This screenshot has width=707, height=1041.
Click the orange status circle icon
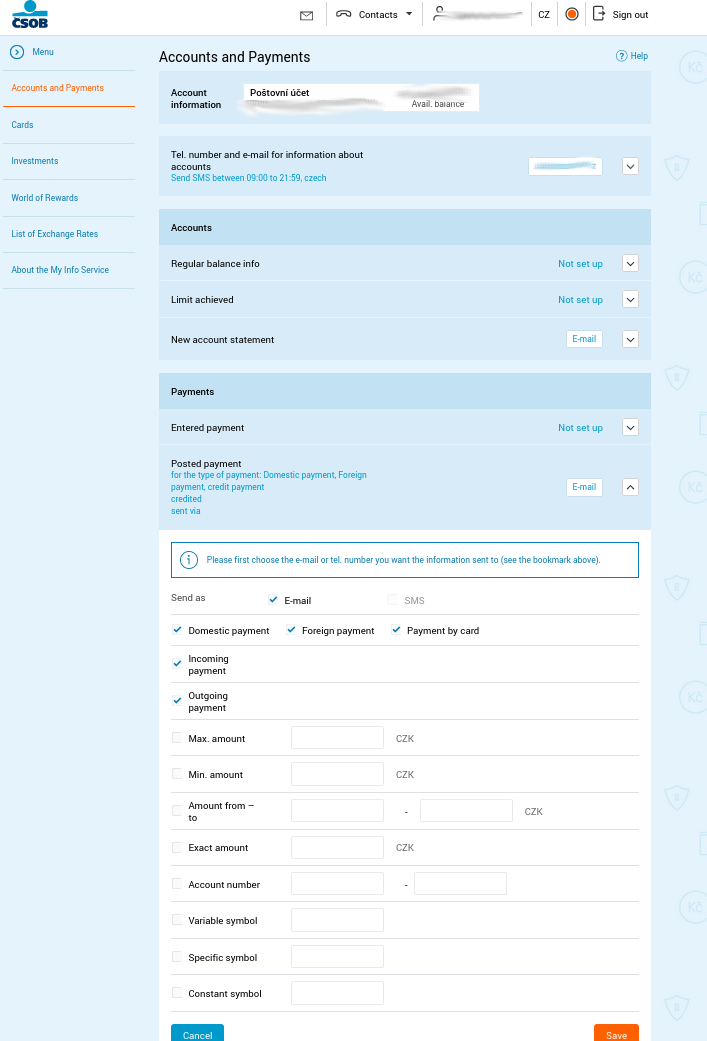coord(572,14)
